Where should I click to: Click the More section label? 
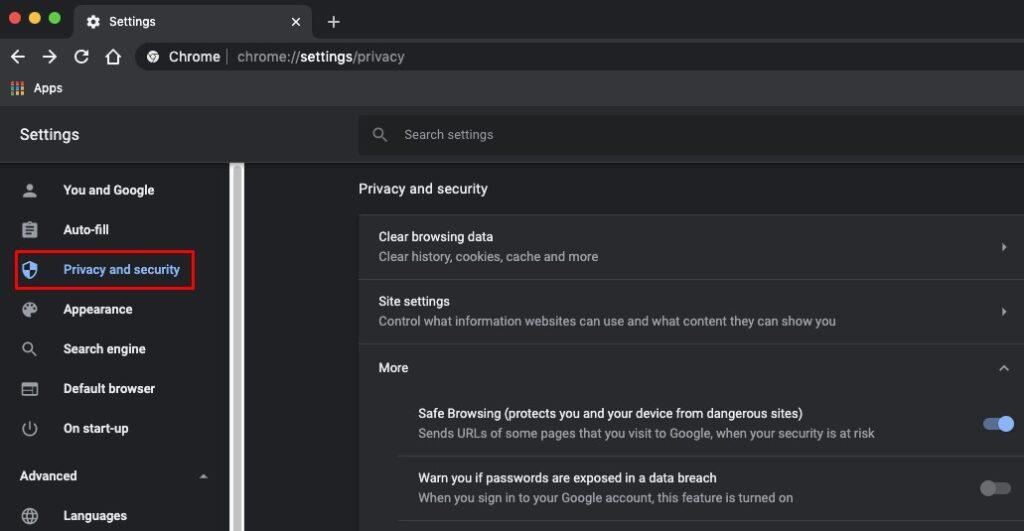(393, 368)
